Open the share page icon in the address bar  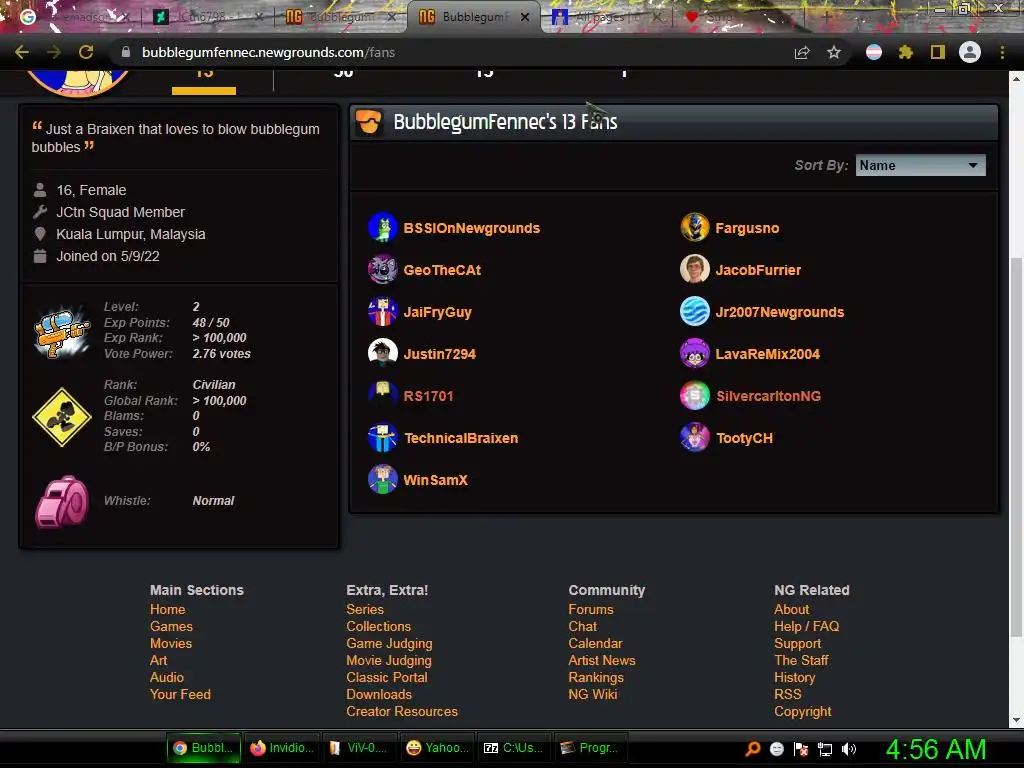pyautogui.click(x=802, y=52)
